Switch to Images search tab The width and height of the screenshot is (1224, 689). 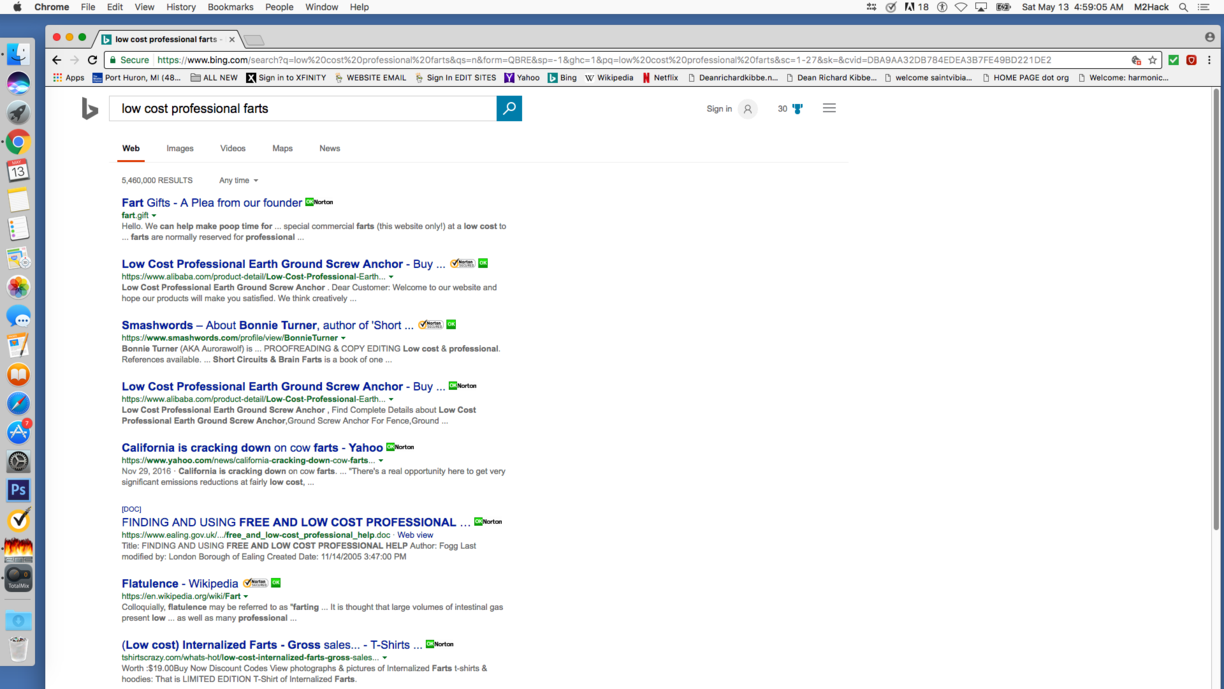point(180,148)
